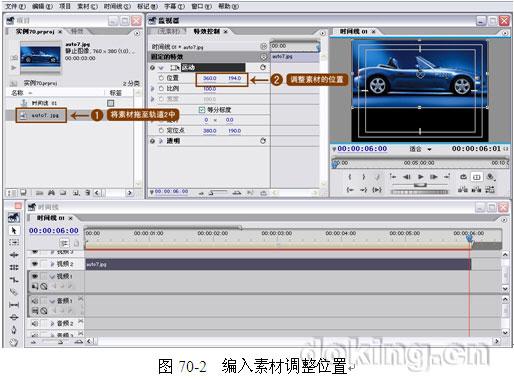
Task: Select the Rate Stretch tool
Action: coord(14,280)
